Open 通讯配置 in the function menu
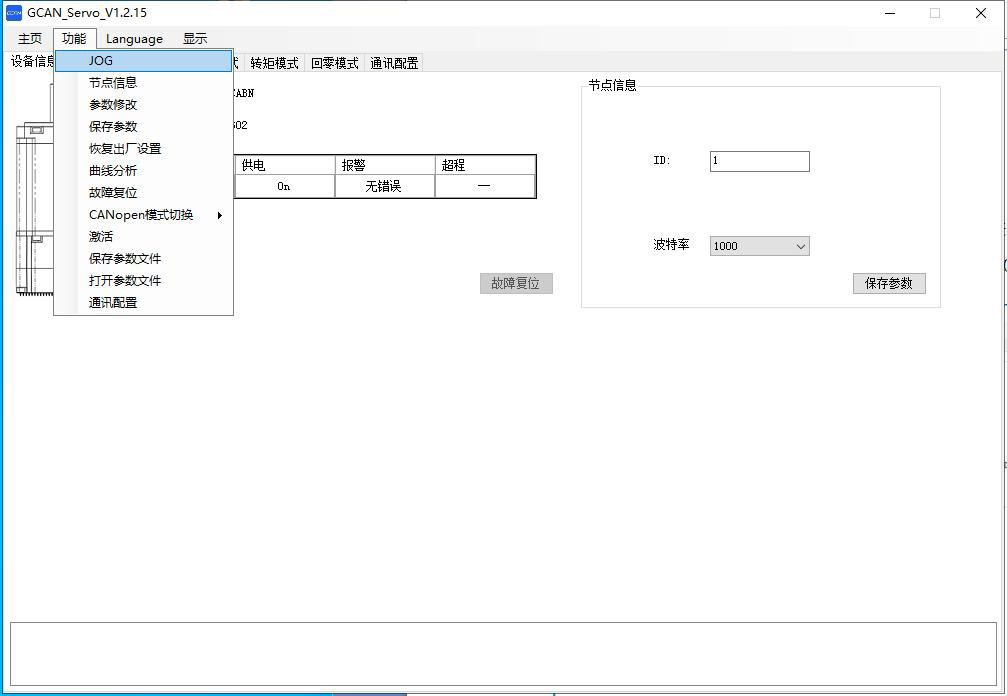 [113, 303]
